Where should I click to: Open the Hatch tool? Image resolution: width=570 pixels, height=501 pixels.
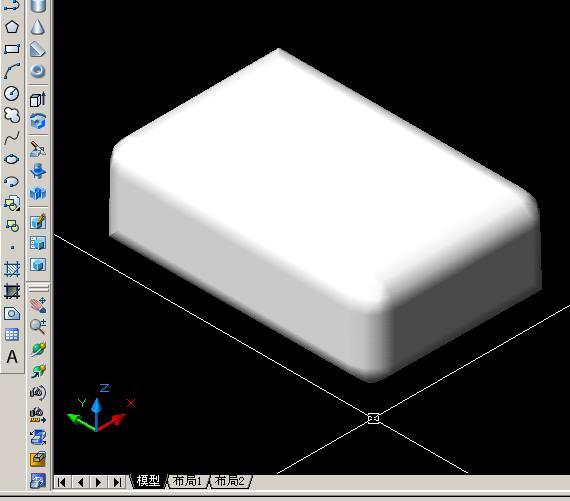tap(12, 269)
